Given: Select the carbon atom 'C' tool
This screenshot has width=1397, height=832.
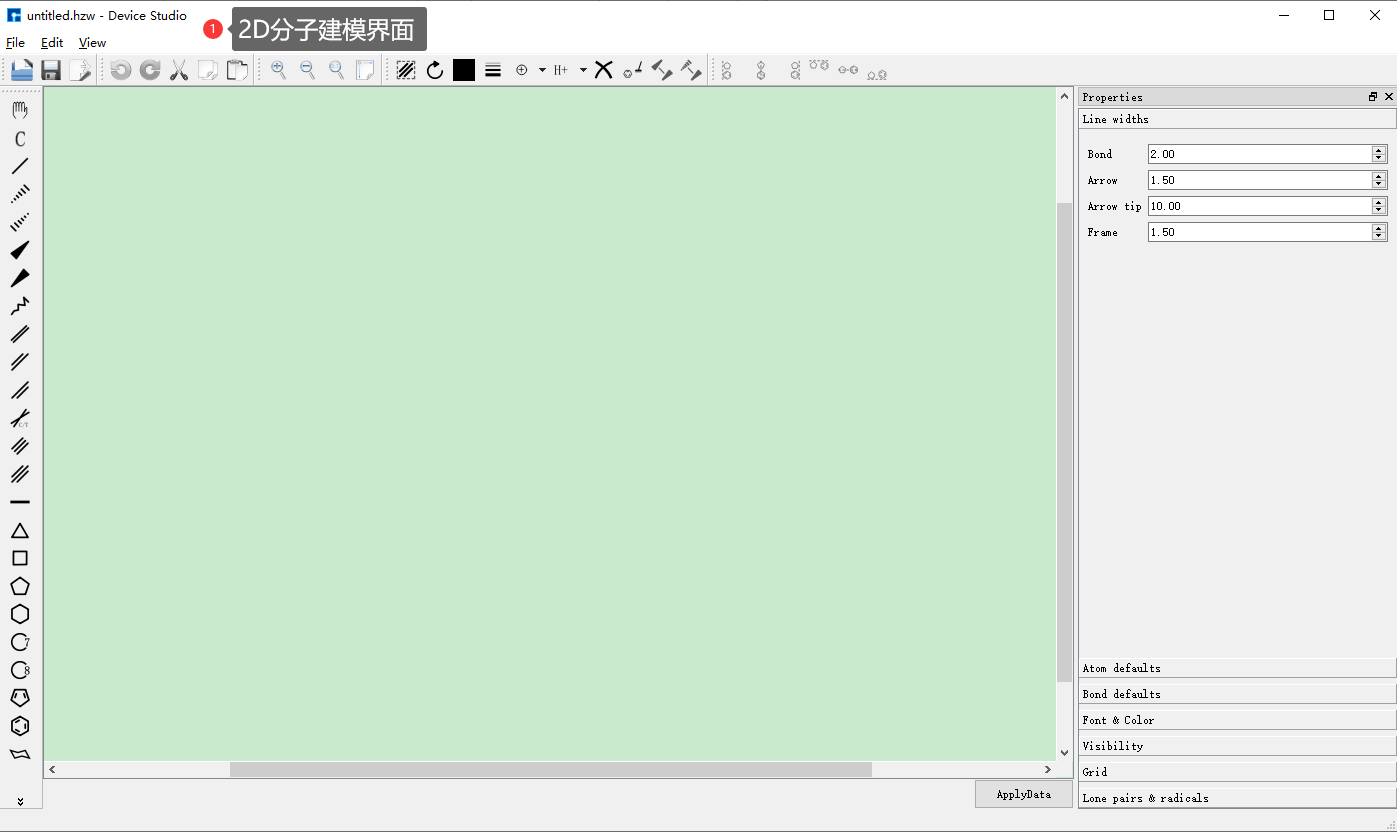Looking at the screenshot, I should coord(20,139).
